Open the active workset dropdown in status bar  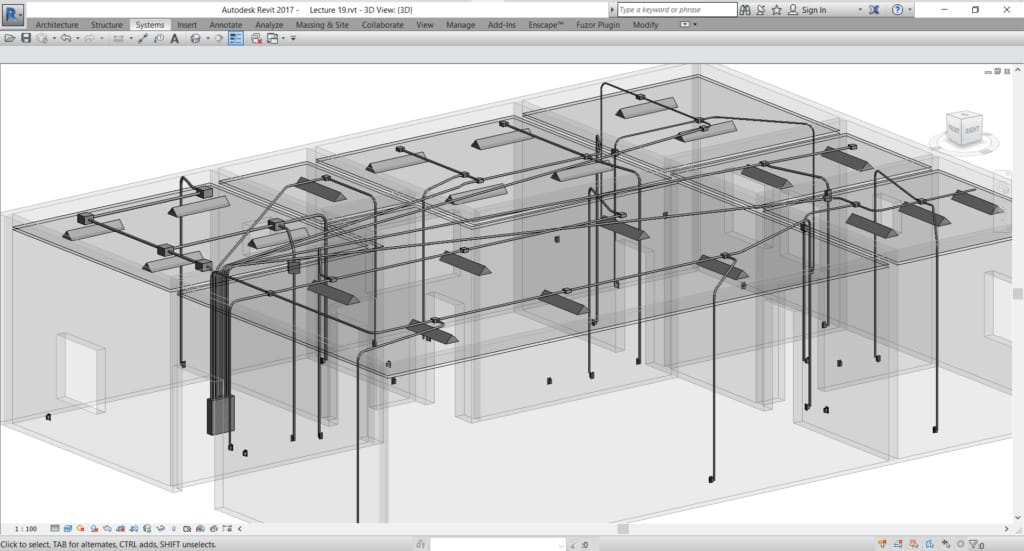498,544
